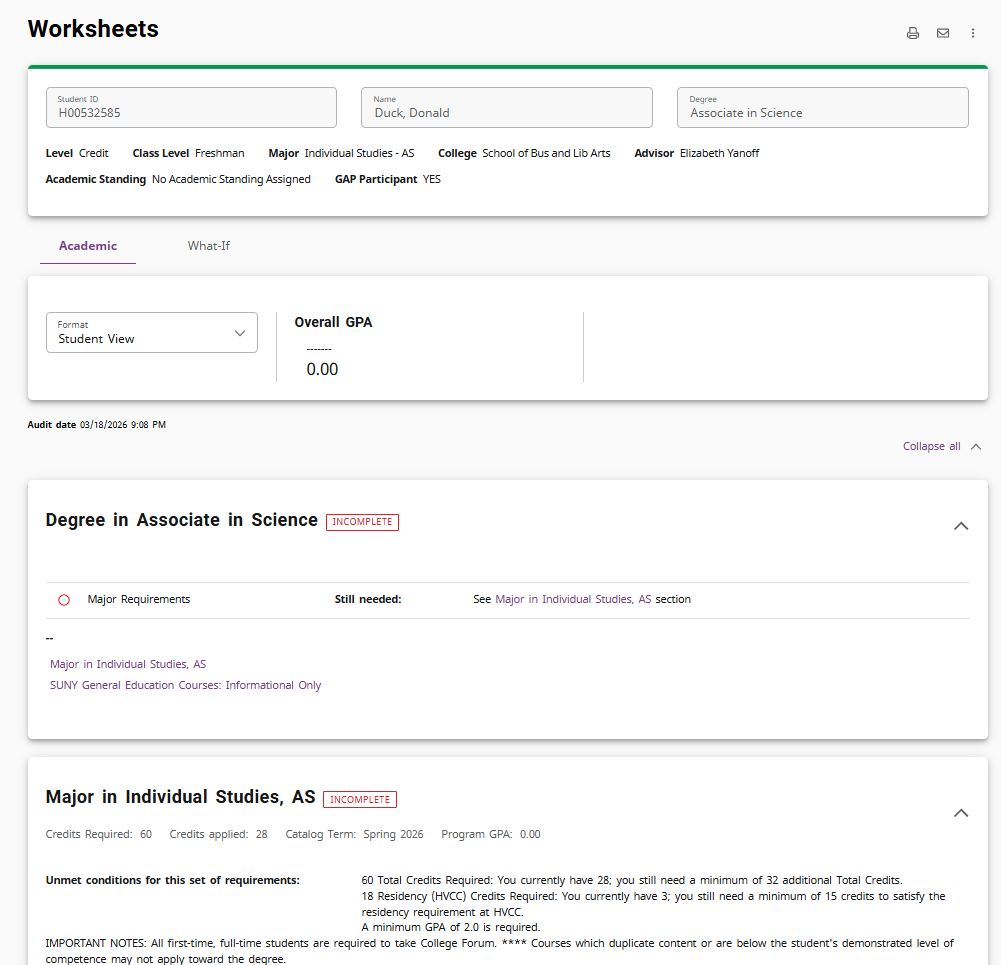Follow the SUNY General Education Courses link
The height and width of the screenshot is (965, 1001).
click(x=186, y=685)
